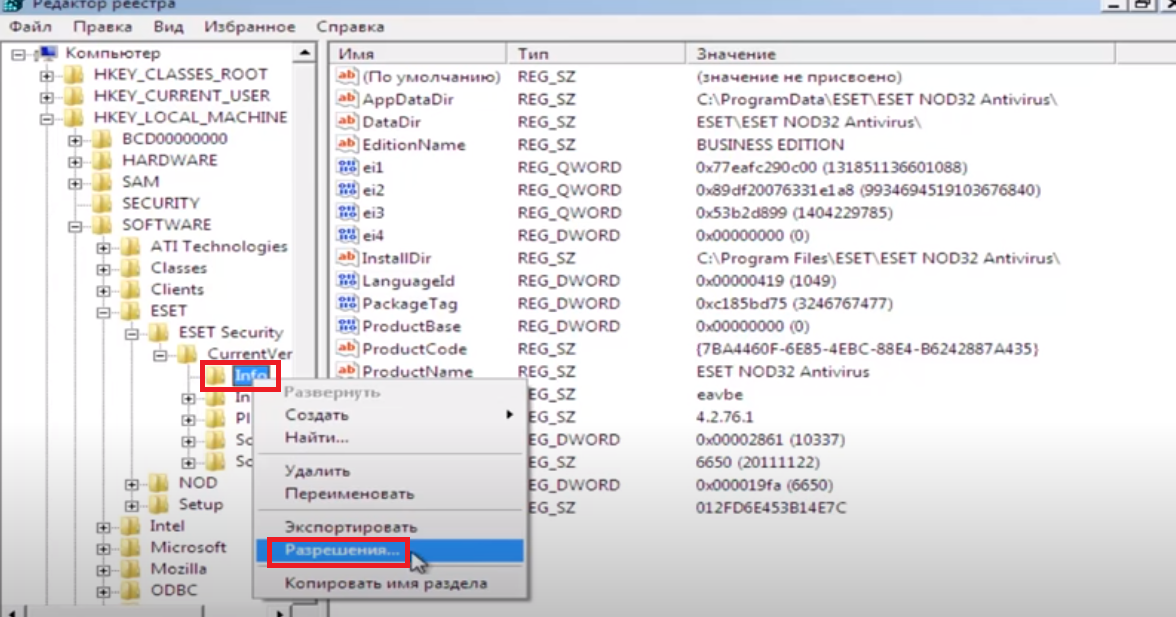Click the binary icon of PackageTag
The width and height of the screenshot is (1176, 617).
(x=347, y=303)
